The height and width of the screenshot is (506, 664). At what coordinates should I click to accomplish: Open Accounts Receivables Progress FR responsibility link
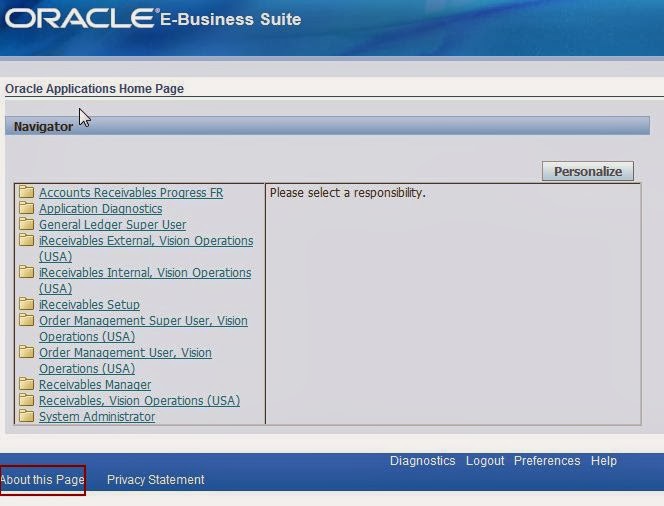[131, 193]
